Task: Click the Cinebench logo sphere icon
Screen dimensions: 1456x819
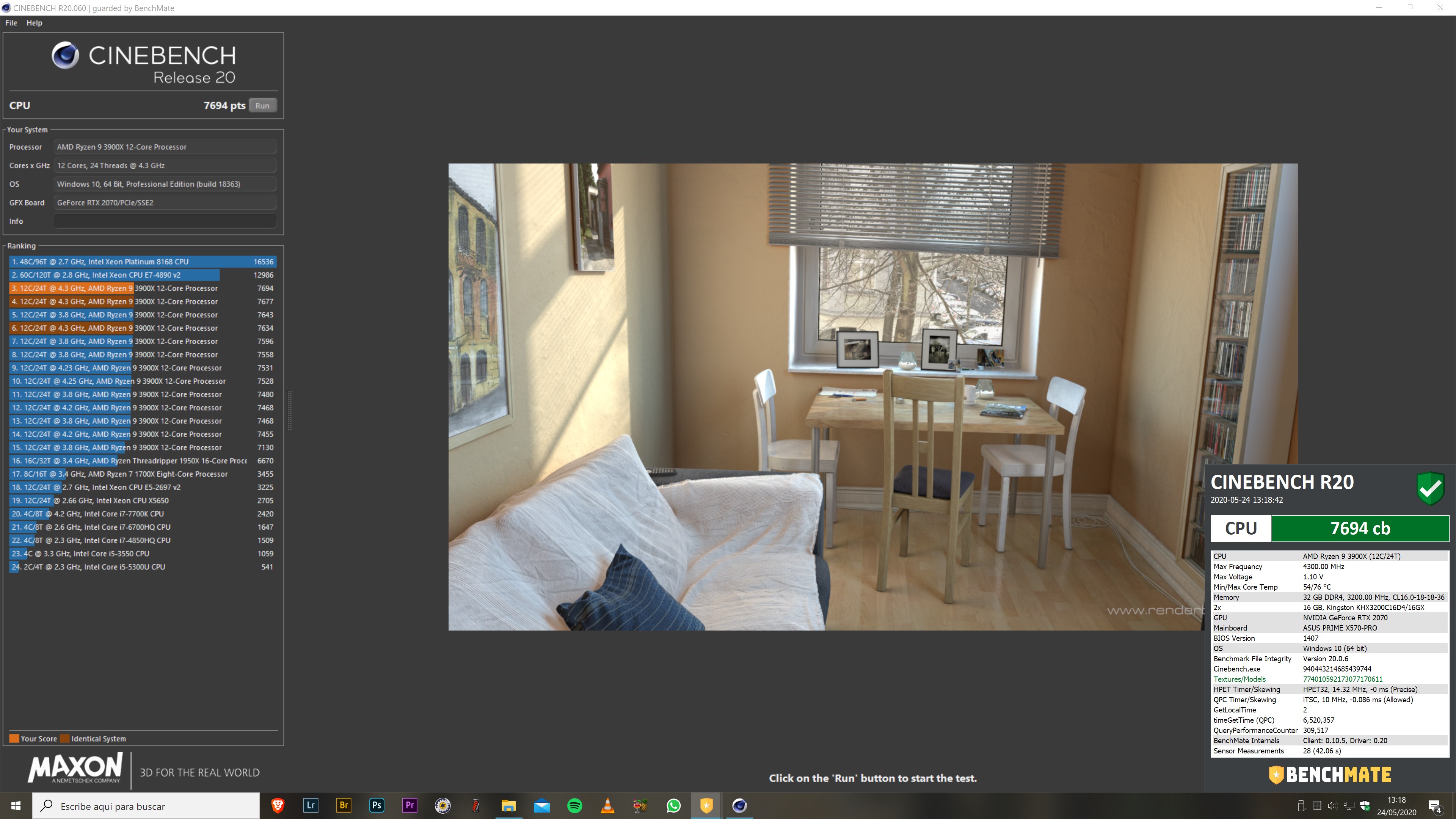Action: 66,55
